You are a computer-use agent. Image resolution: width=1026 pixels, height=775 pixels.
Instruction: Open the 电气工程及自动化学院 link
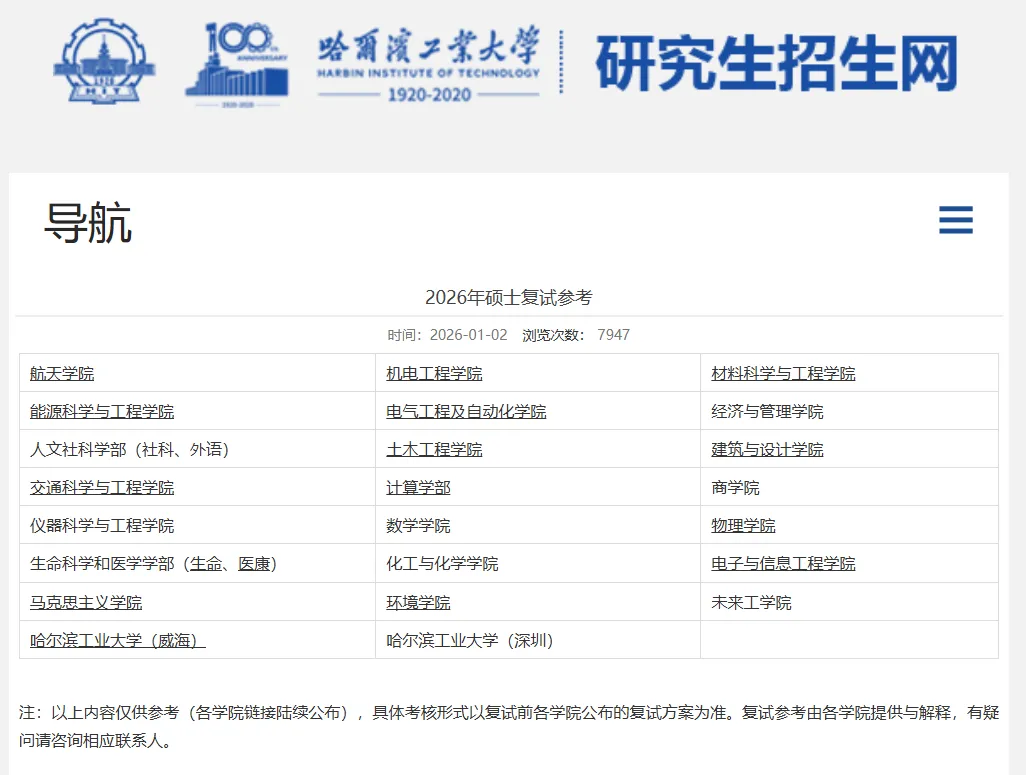pos(466,412)
